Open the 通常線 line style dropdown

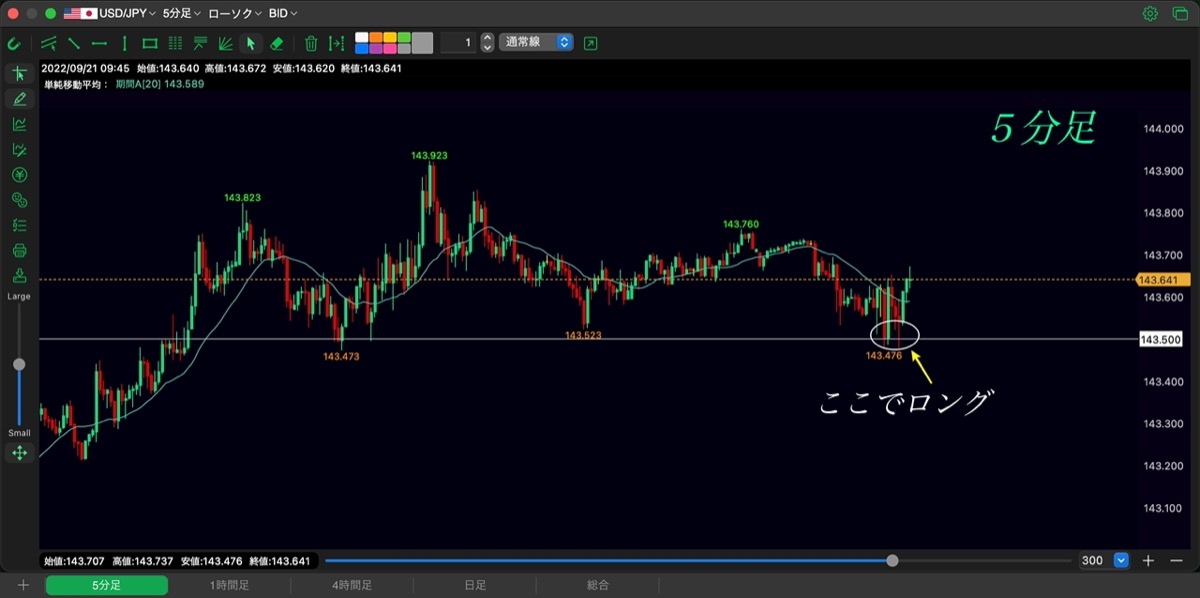point(536,43)
